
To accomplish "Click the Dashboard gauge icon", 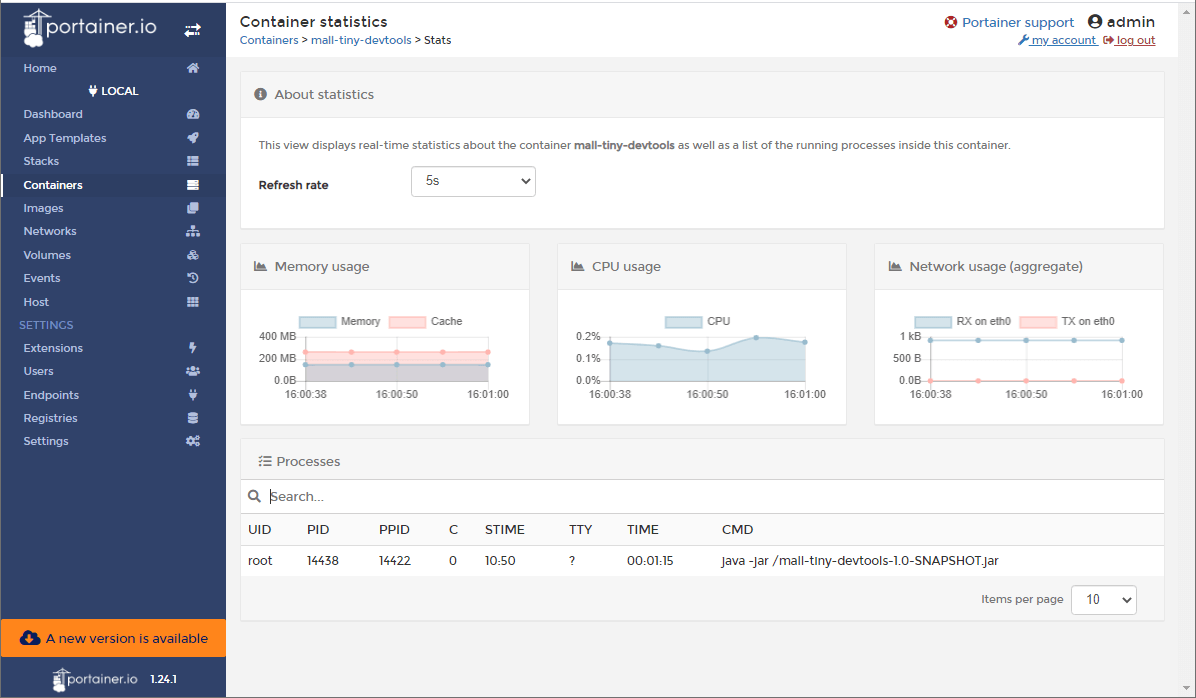I will click(x=193, y=115).
